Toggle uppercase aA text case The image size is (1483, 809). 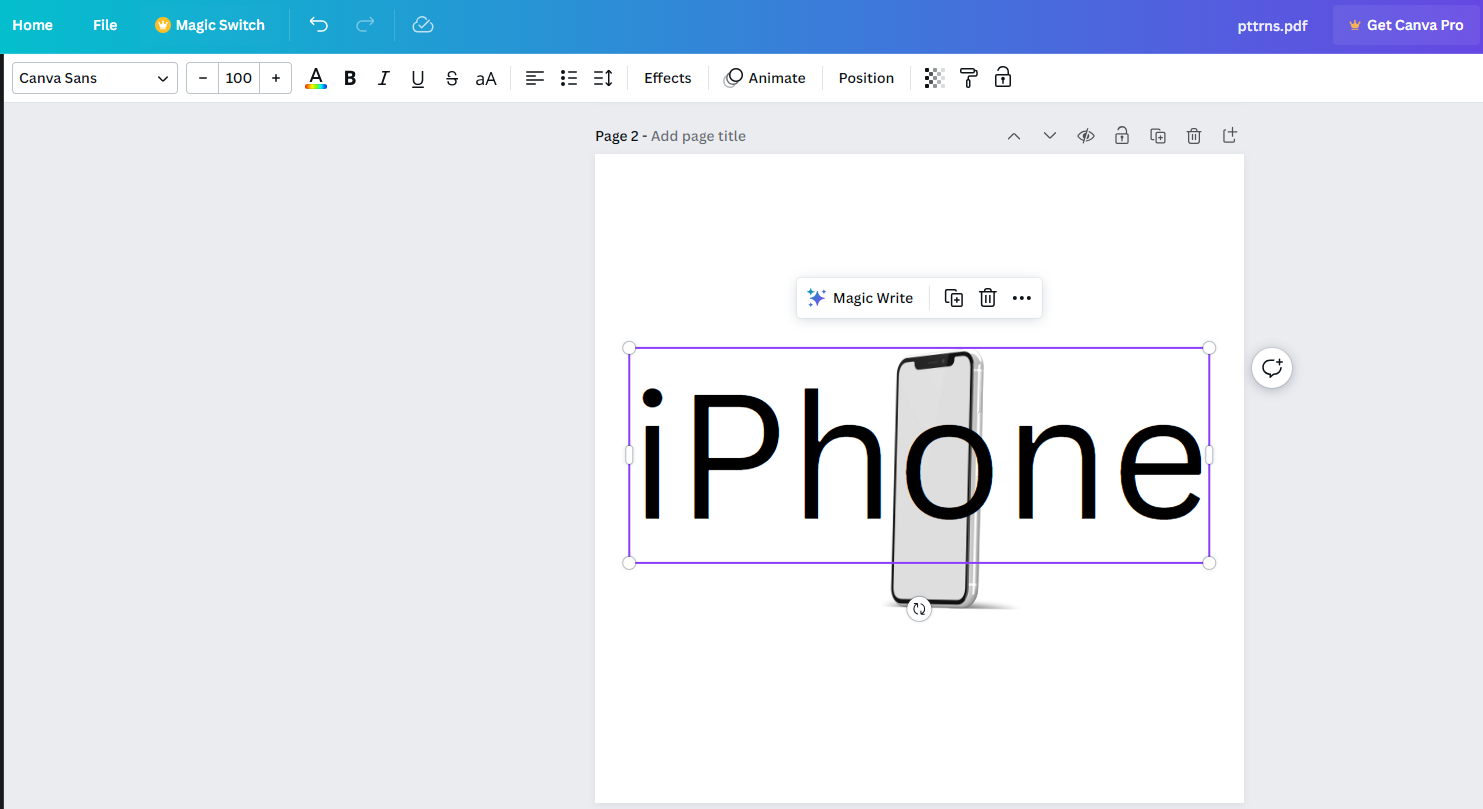click(x=486, y=78)
